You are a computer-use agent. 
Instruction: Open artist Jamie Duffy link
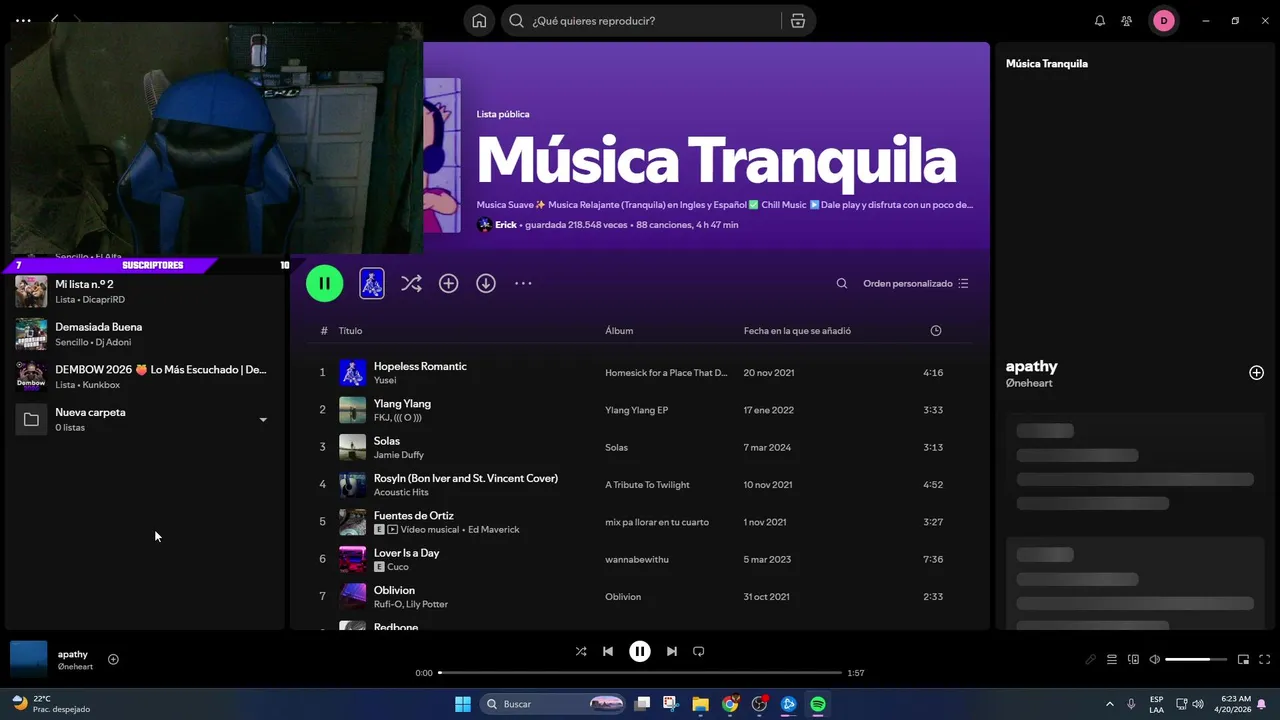click(399, 455)
